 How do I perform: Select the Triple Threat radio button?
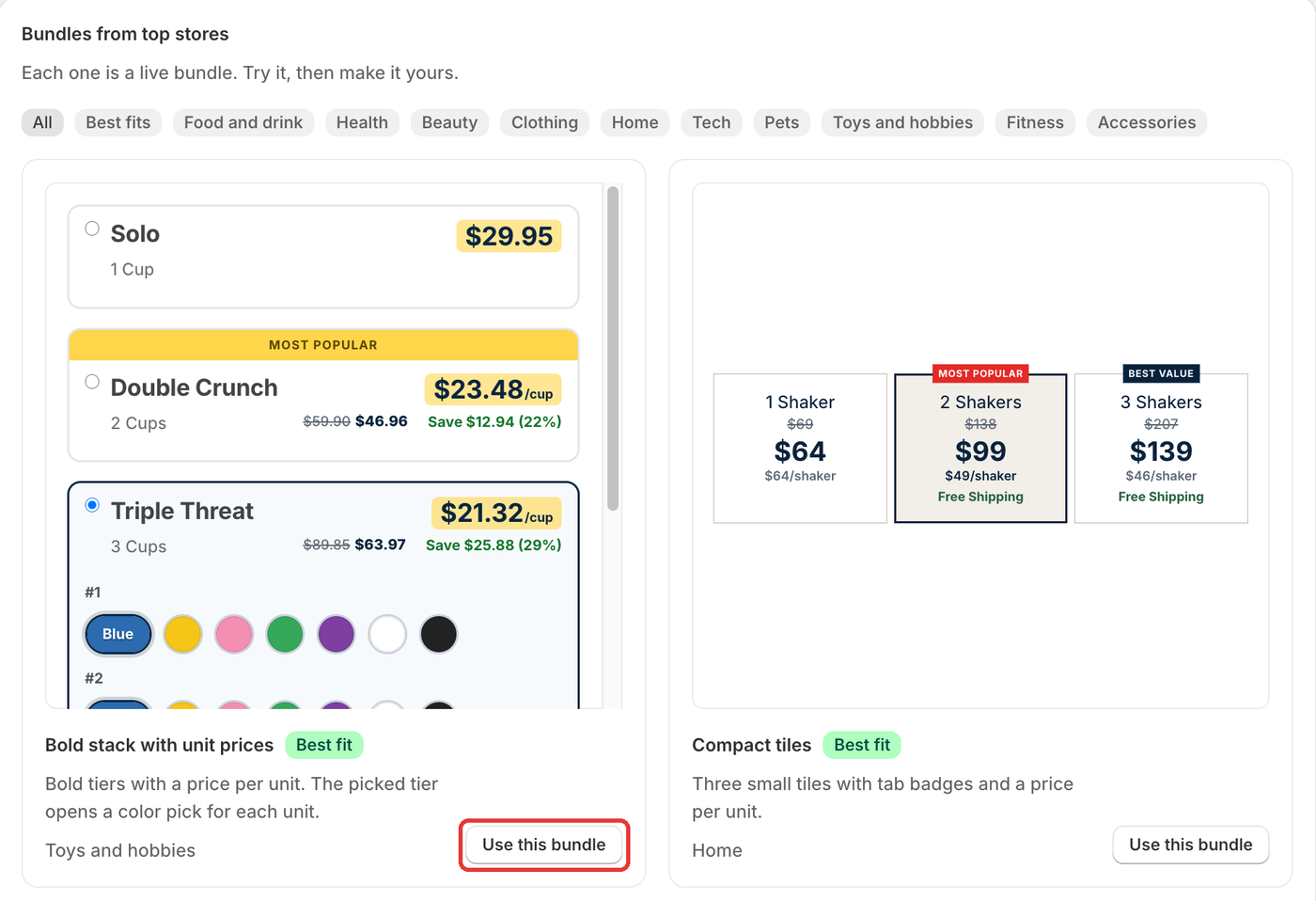92,505
